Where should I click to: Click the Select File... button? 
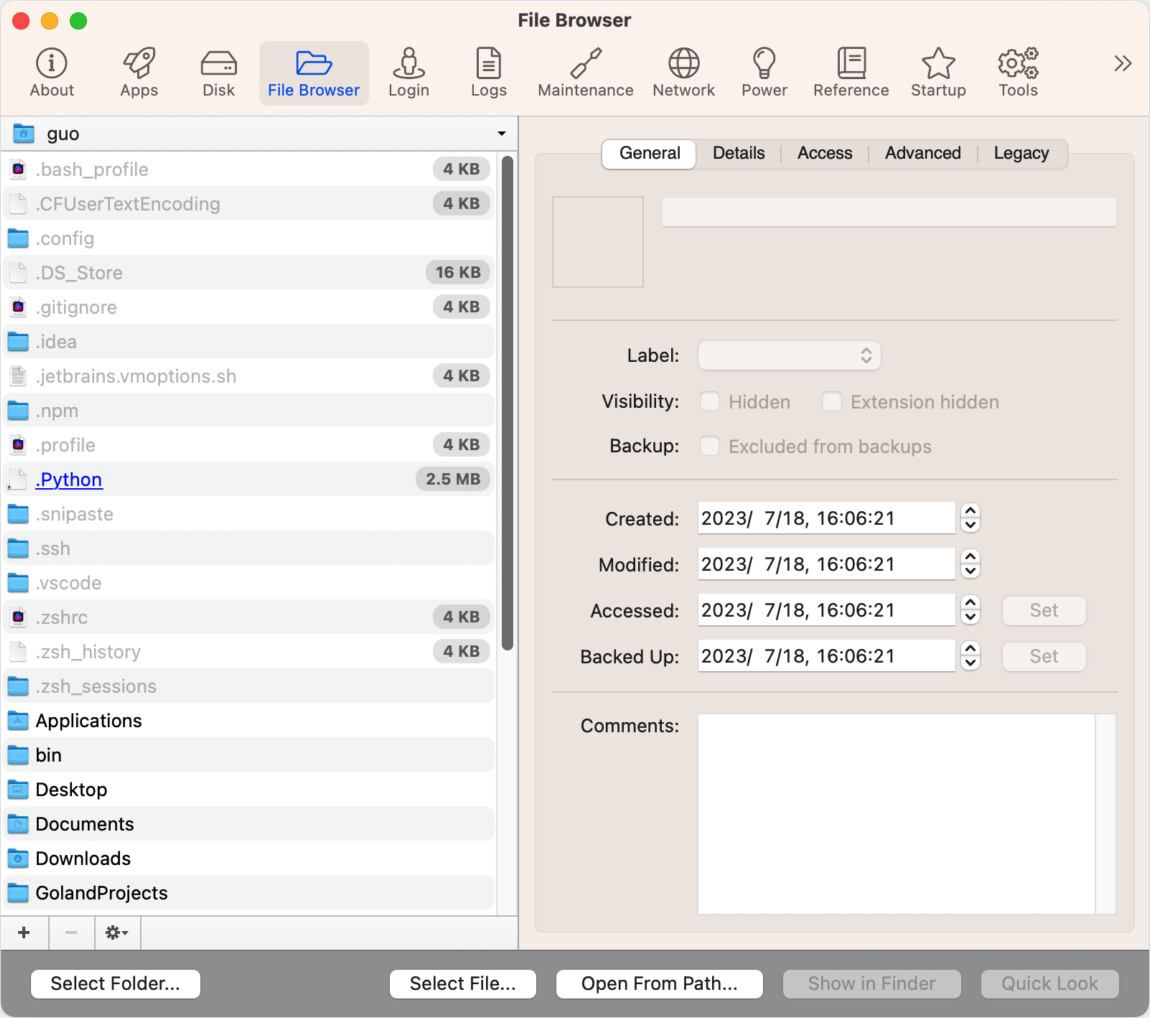pos(463,984)
